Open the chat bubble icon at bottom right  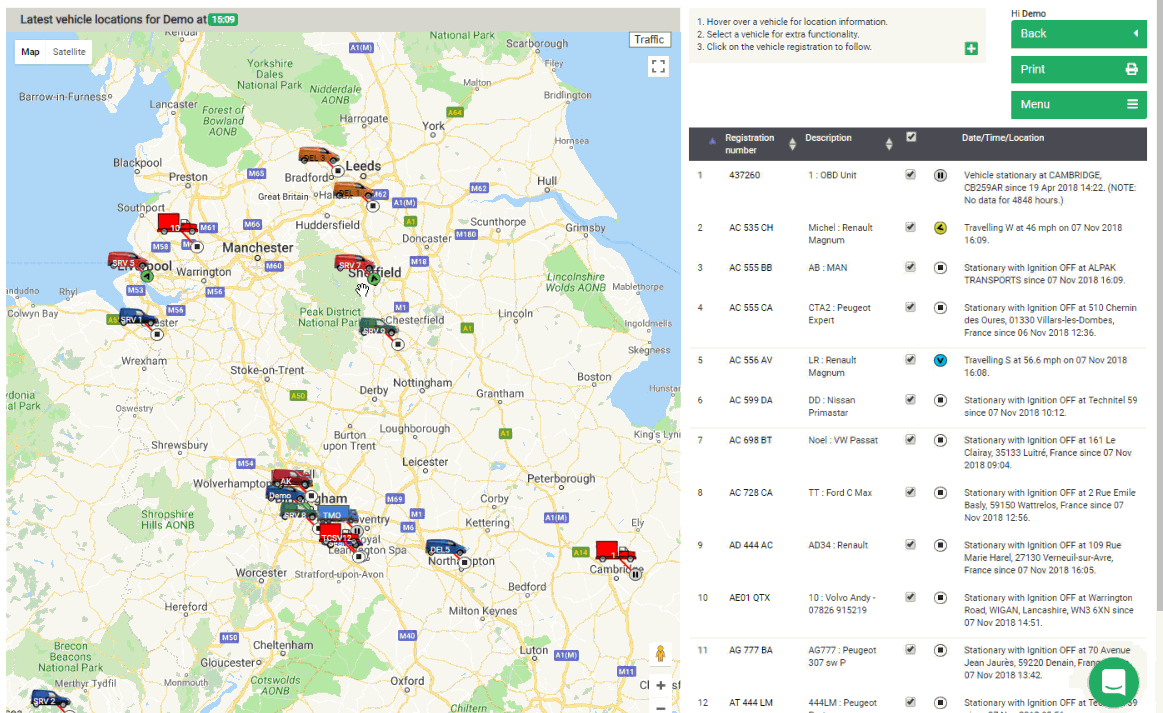[x=1113, y=682]
